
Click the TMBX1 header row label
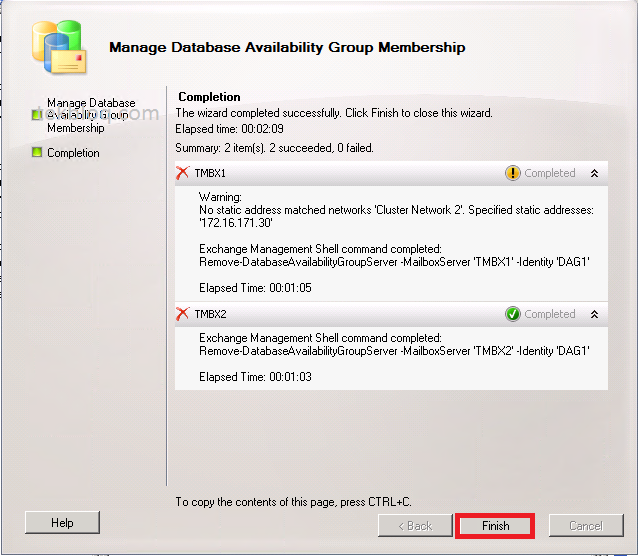(x=210, y=173)
